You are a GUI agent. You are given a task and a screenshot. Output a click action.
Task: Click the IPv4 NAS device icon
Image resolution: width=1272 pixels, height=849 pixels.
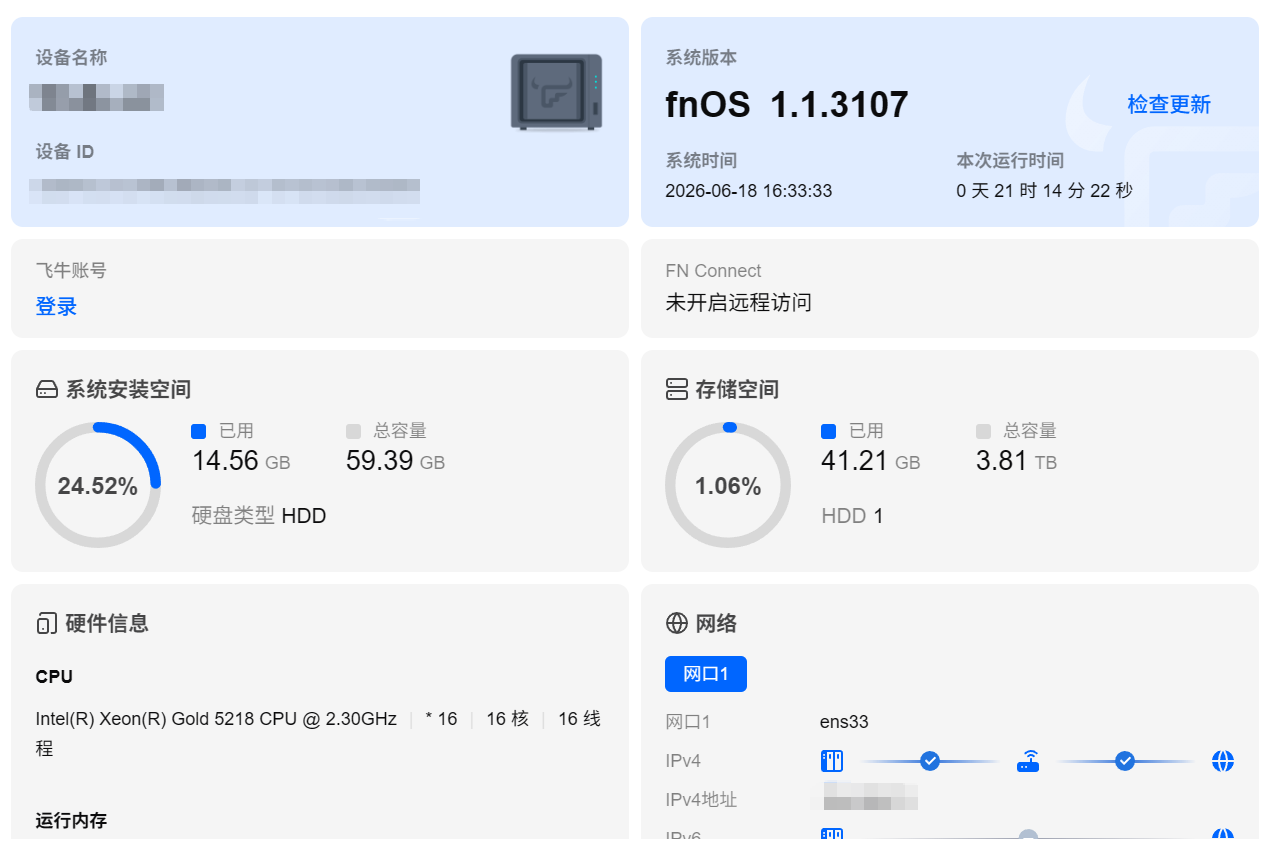(832, 761)
